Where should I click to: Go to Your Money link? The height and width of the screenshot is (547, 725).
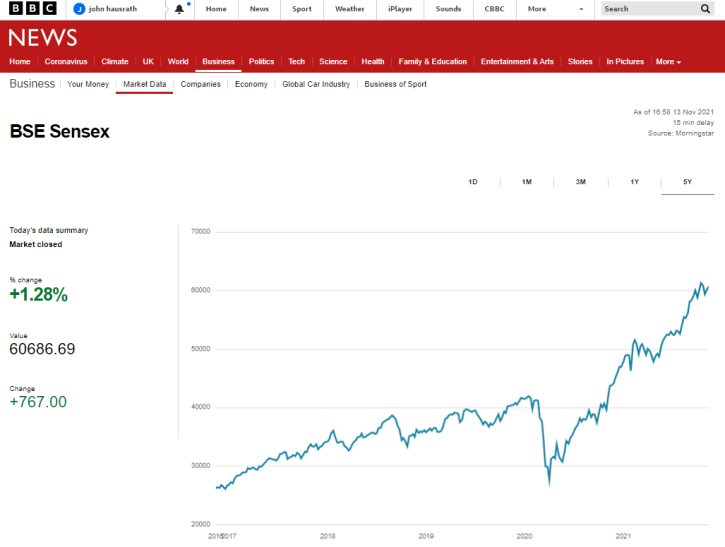click(x=88, y=84)
